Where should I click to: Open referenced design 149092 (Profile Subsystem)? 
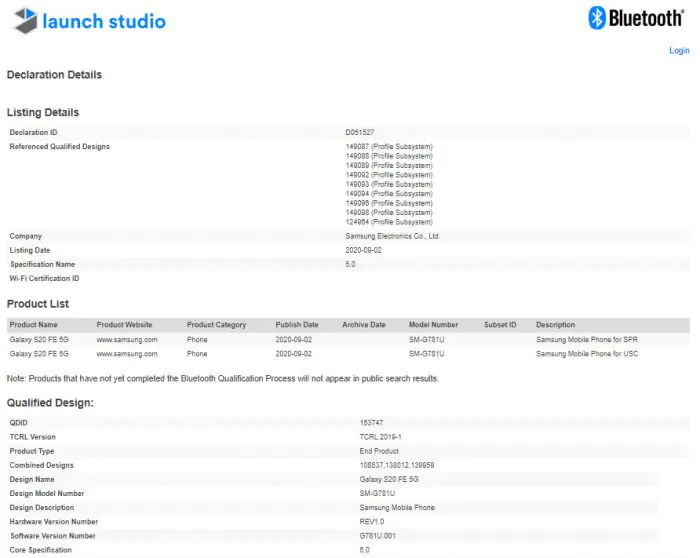pyautogui.click(x=389, y=175)
